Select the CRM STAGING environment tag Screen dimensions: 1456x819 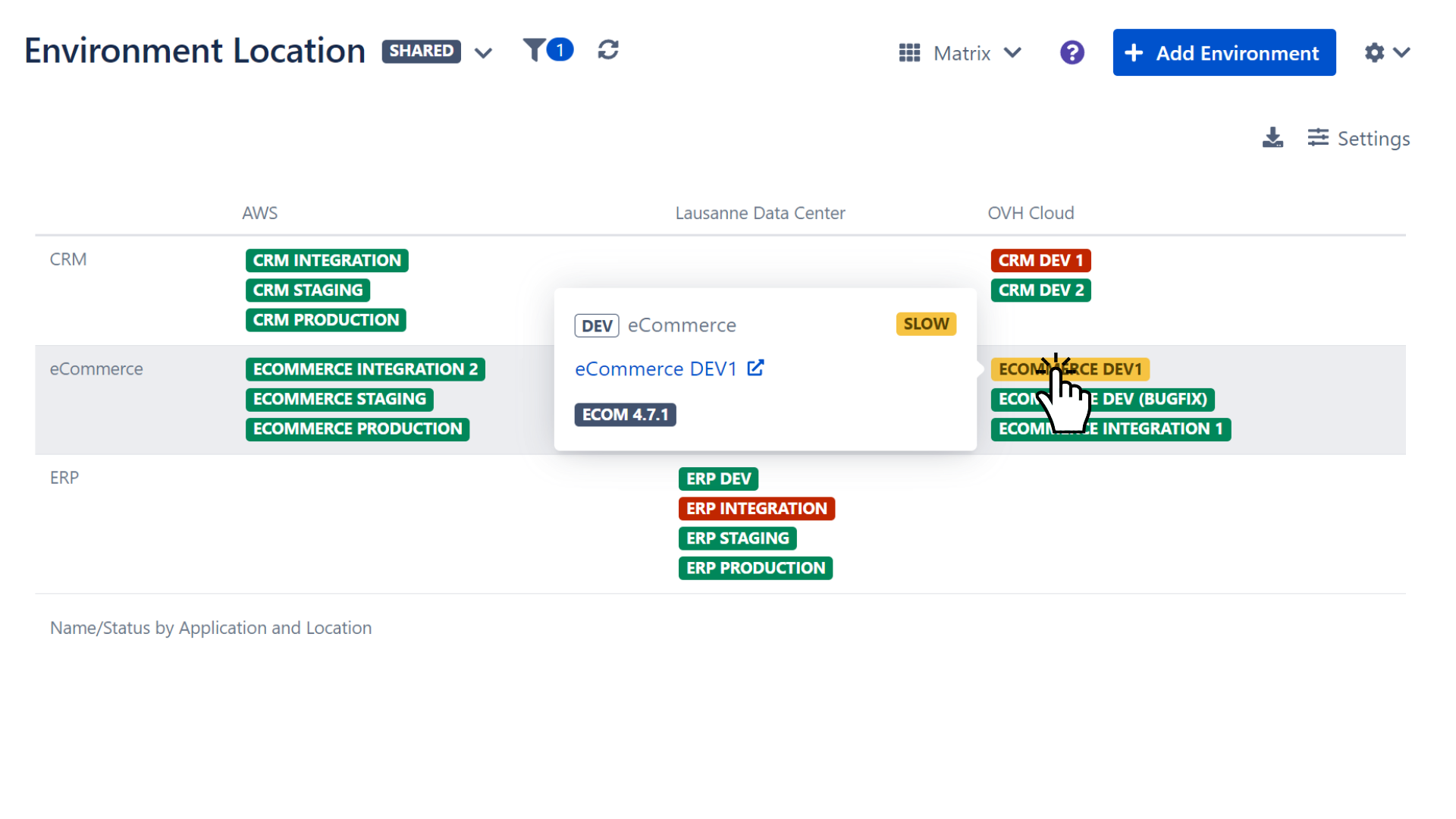click(x=308, y=290)
